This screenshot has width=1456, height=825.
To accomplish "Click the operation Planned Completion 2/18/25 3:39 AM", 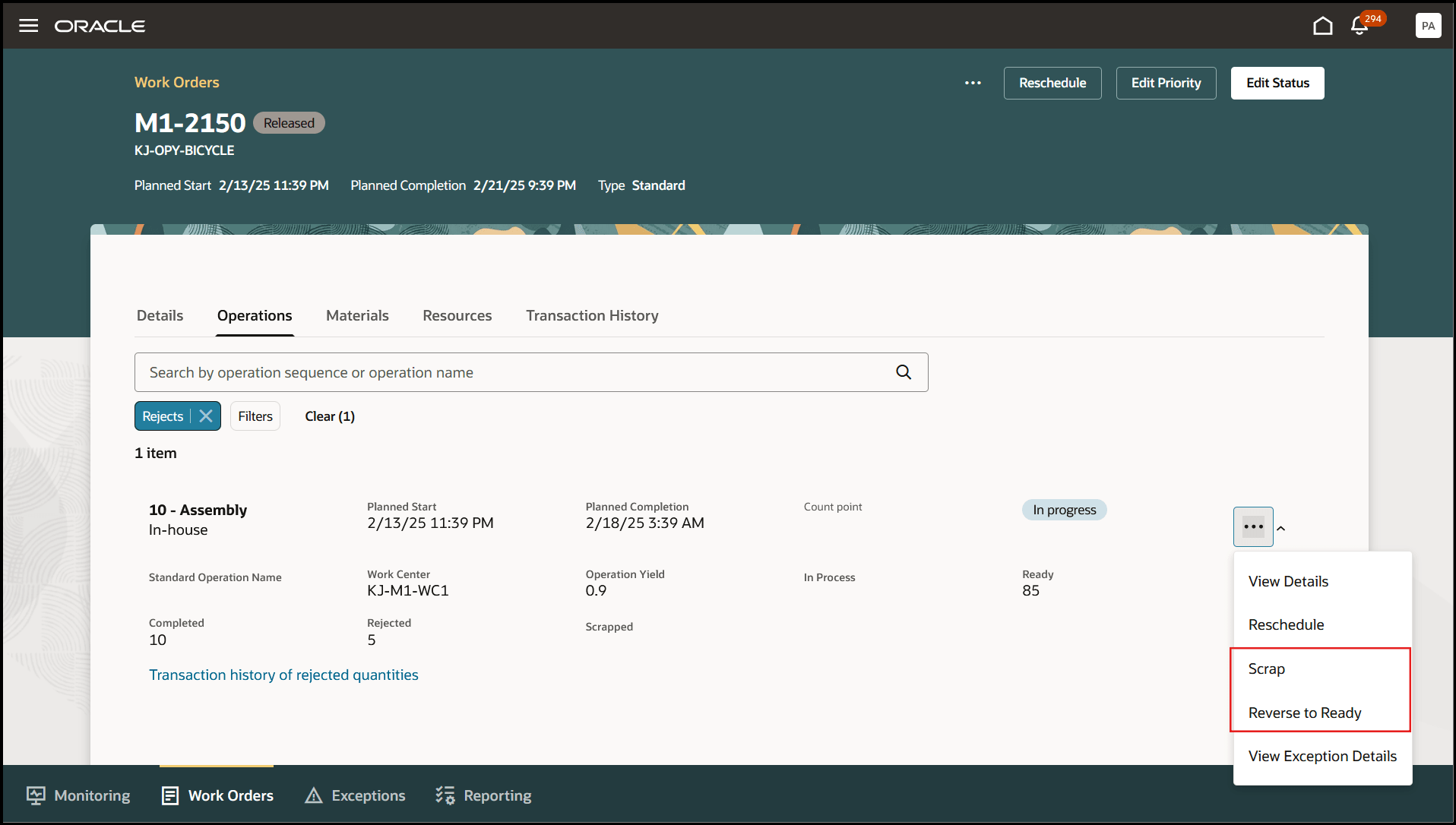I will click(x=645, y=523).
